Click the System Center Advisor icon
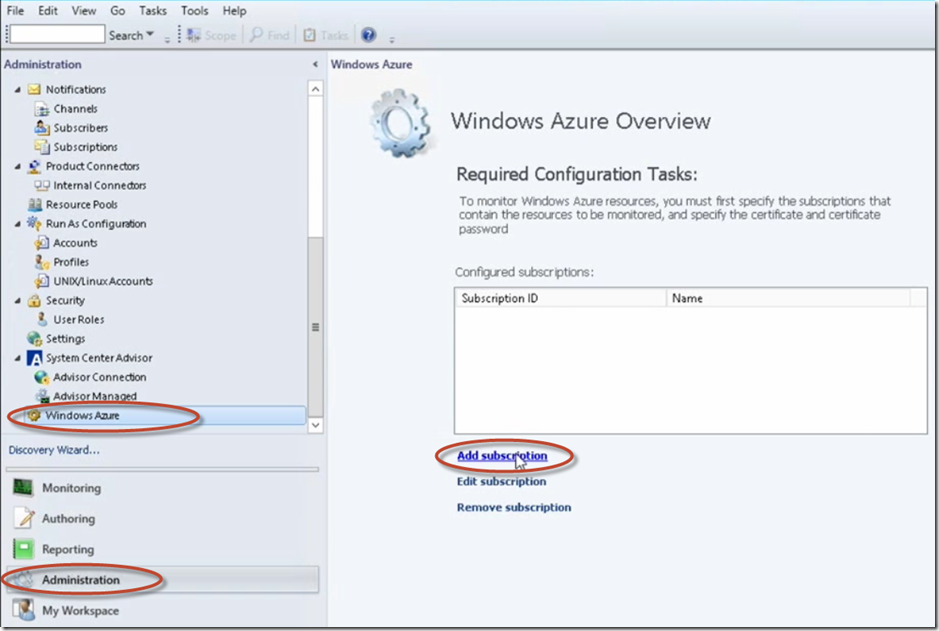This screenshot has height=631, width=939. point(35,358)
